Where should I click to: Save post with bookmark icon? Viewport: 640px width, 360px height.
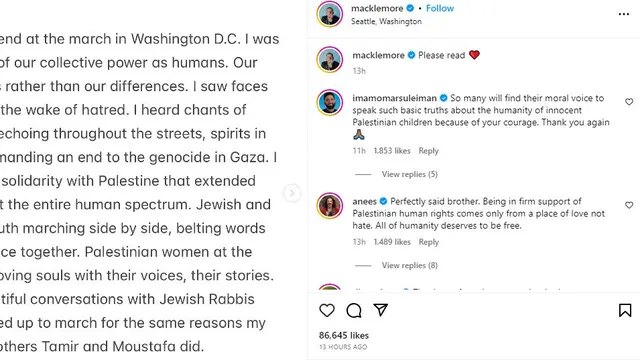coord(625,310)
